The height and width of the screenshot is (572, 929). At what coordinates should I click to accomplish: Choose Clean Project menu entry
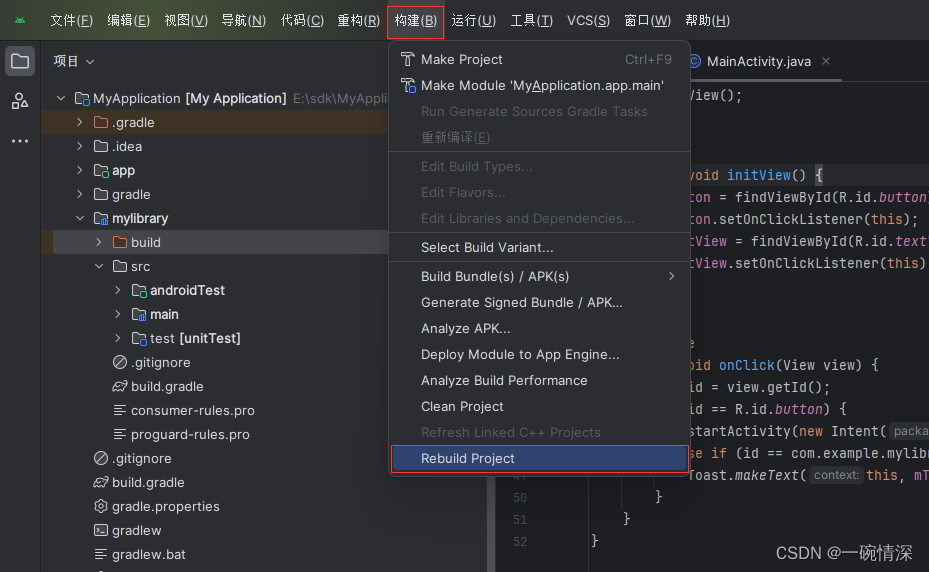539,407
